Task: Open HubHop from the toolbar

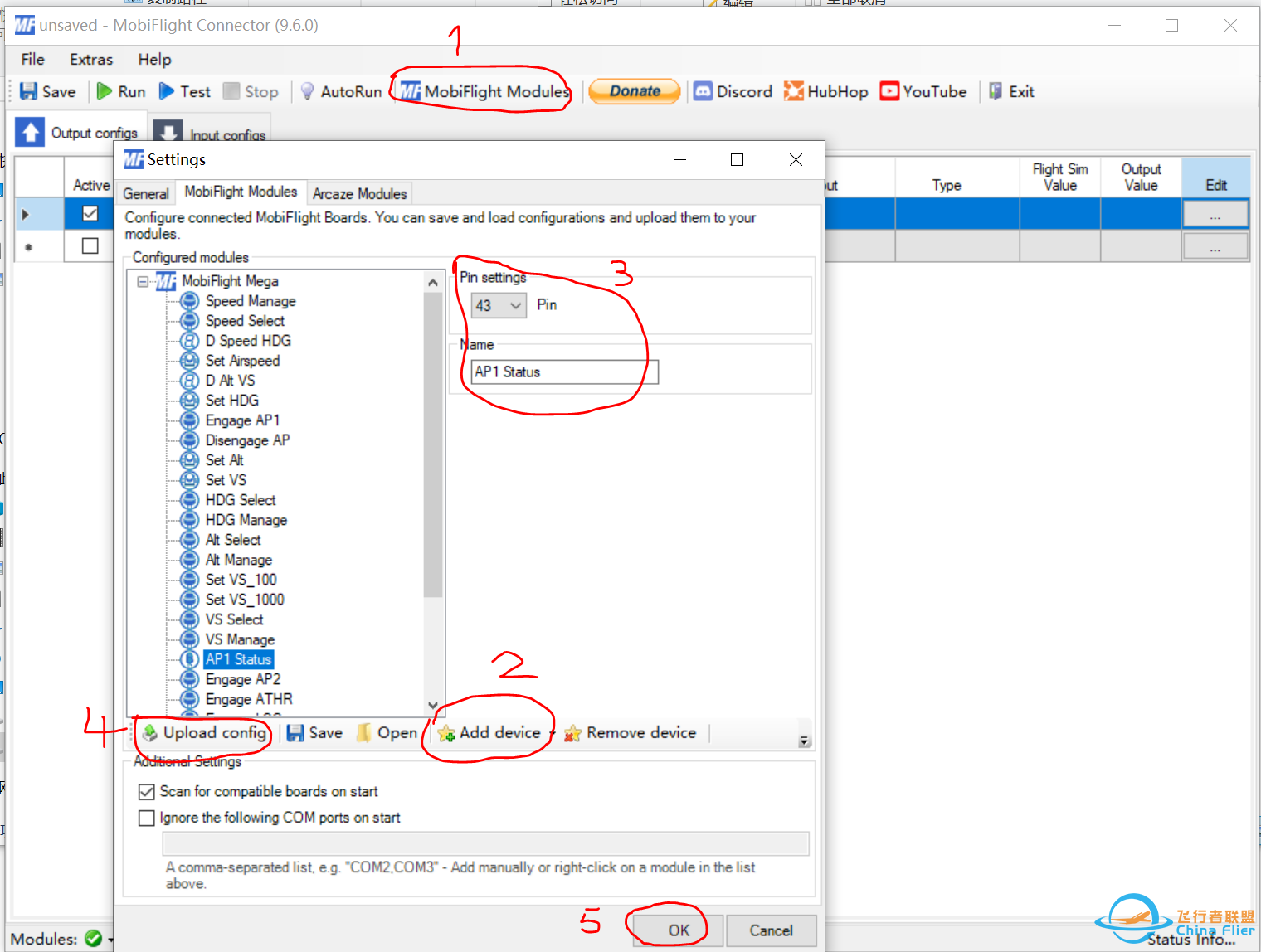Action: coord(826,91)
